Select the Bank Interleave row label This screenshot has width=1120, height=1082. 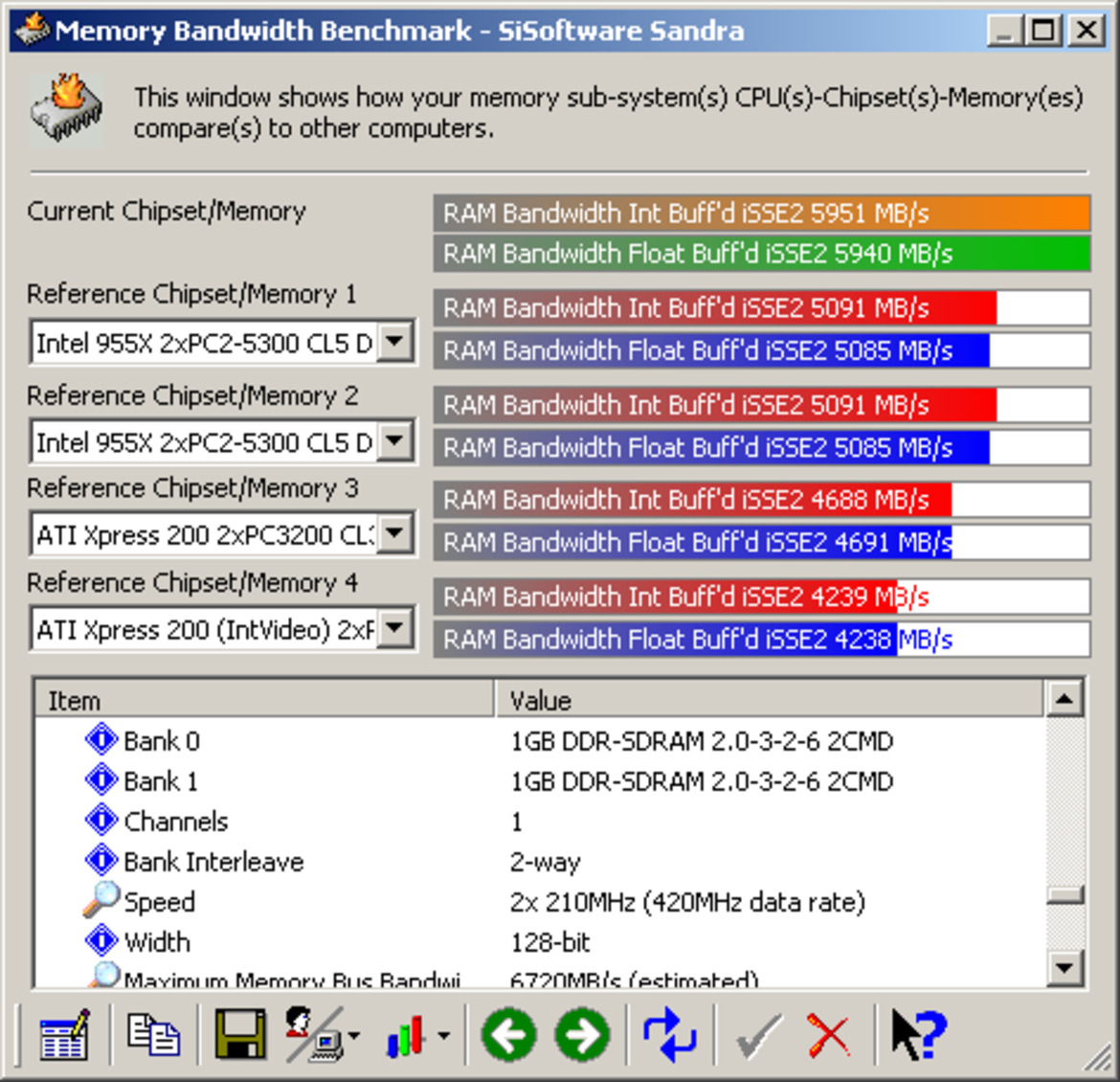pos(213,861)
